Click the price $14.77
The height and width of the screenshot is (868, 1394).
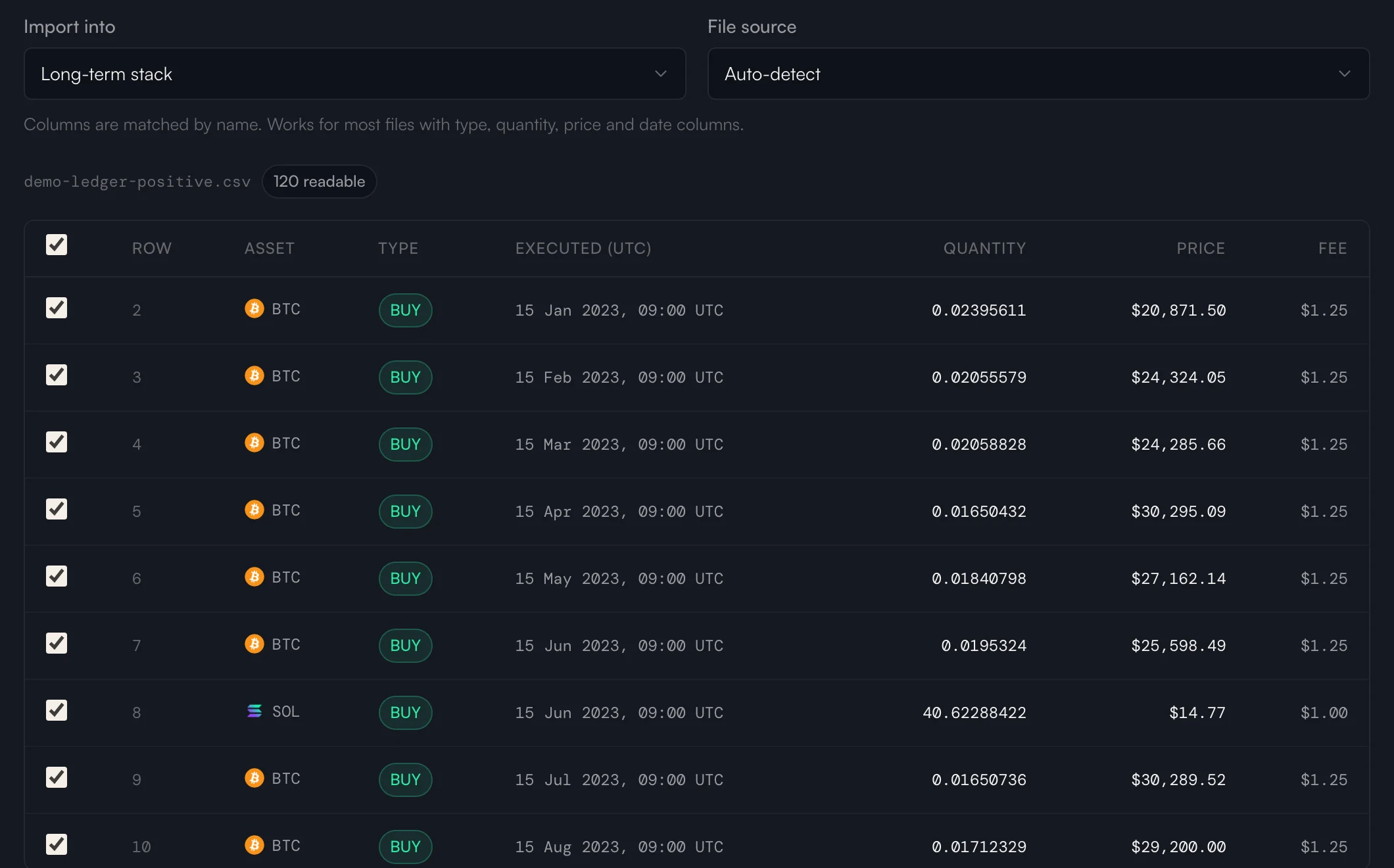click(1197, 712)
